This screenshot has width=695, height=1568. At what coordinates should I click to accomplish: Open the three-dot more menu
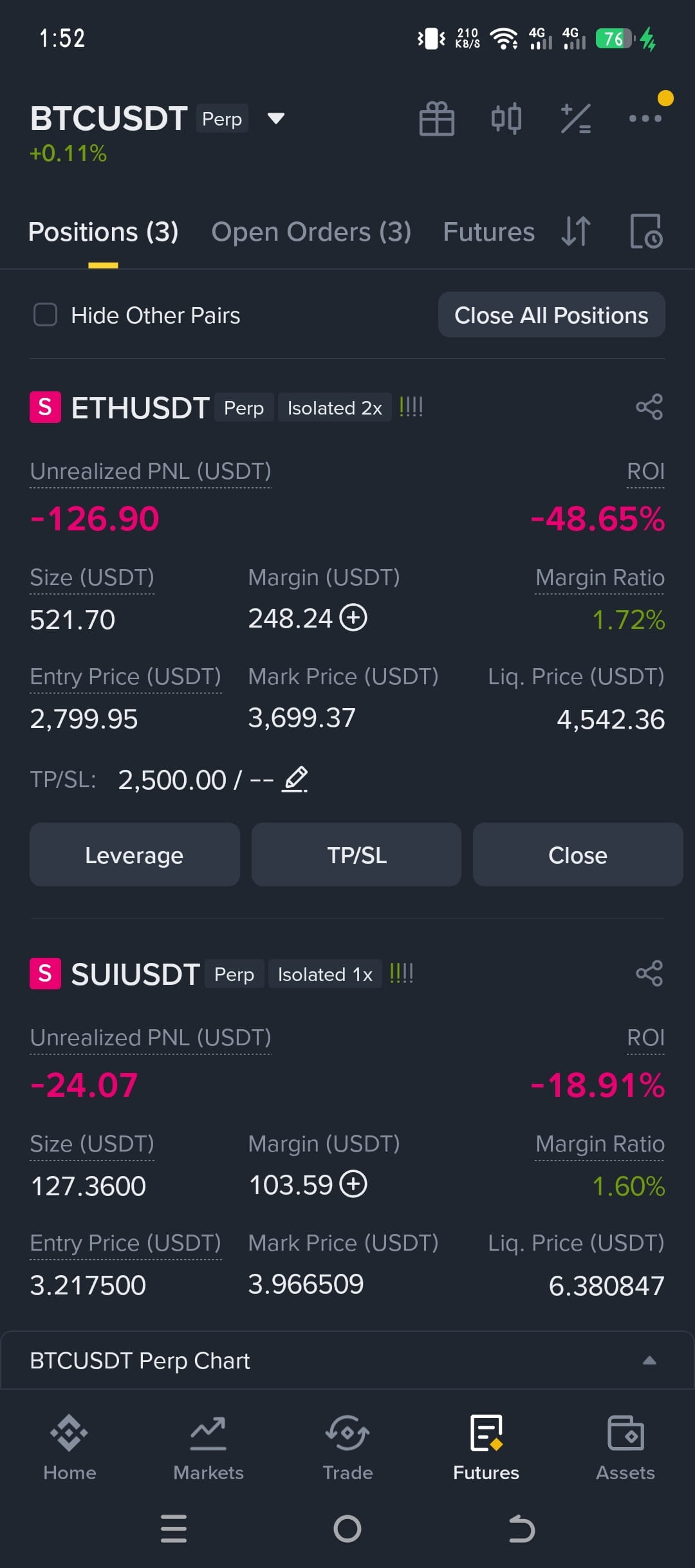click(x=645, y=118)
